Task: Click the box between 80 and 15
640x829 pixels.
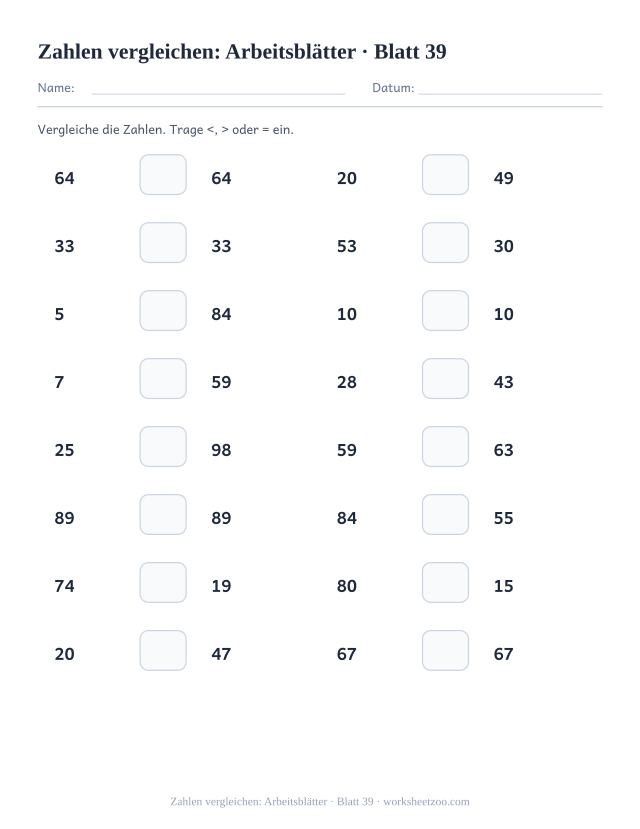Action: coord(446,583)
